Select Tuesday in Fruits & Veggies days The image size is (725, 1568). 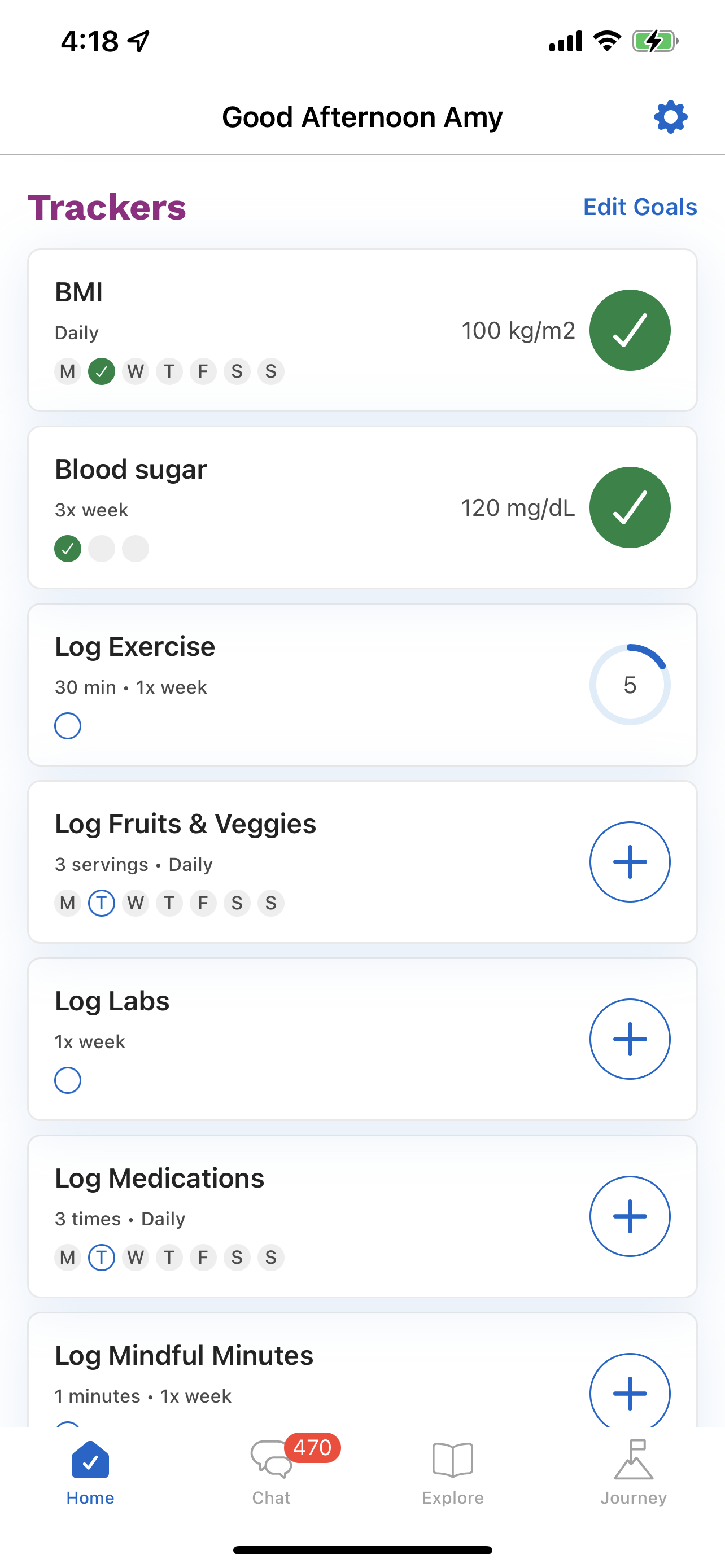[102, 903]
